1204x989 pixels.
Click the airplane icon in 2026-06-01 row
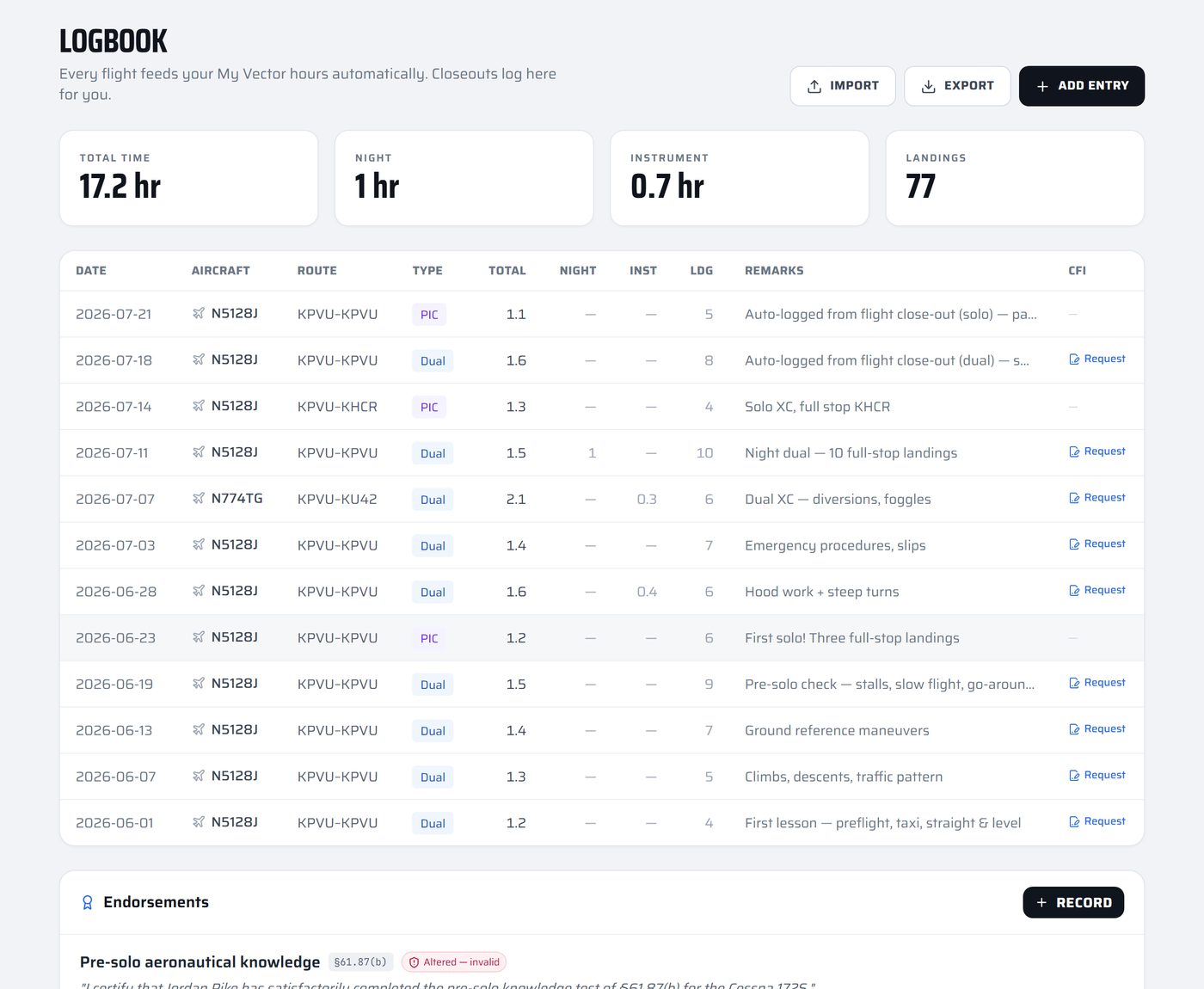[x=199, y=822]
